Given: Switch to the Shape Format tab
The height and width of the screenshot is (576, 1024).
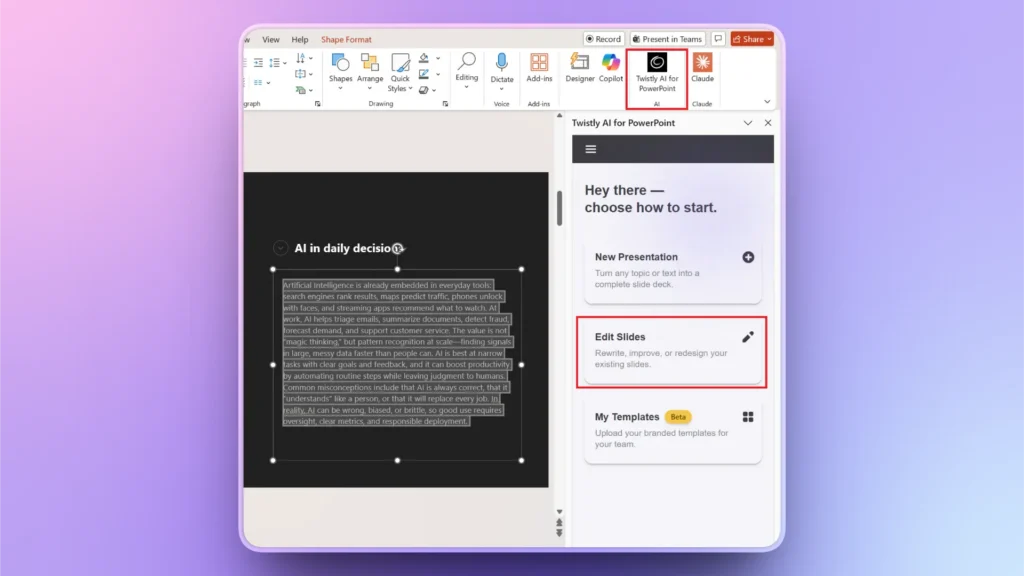Looking at the screenshot, I should click(x=346, y=39).
